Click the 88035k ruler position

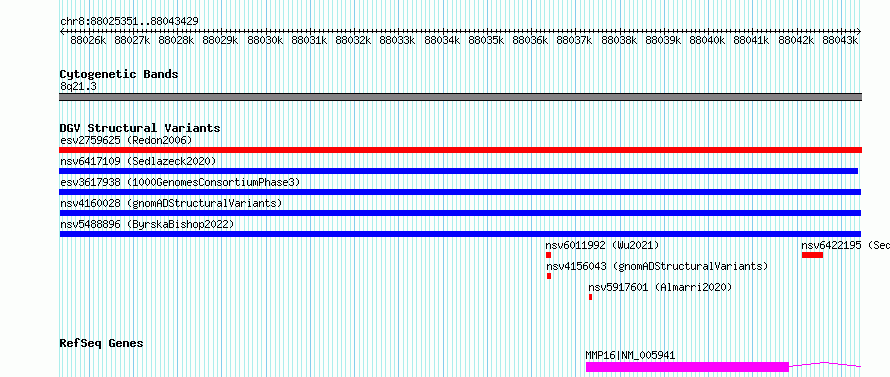pyautogui.click(x=486, y=40)
